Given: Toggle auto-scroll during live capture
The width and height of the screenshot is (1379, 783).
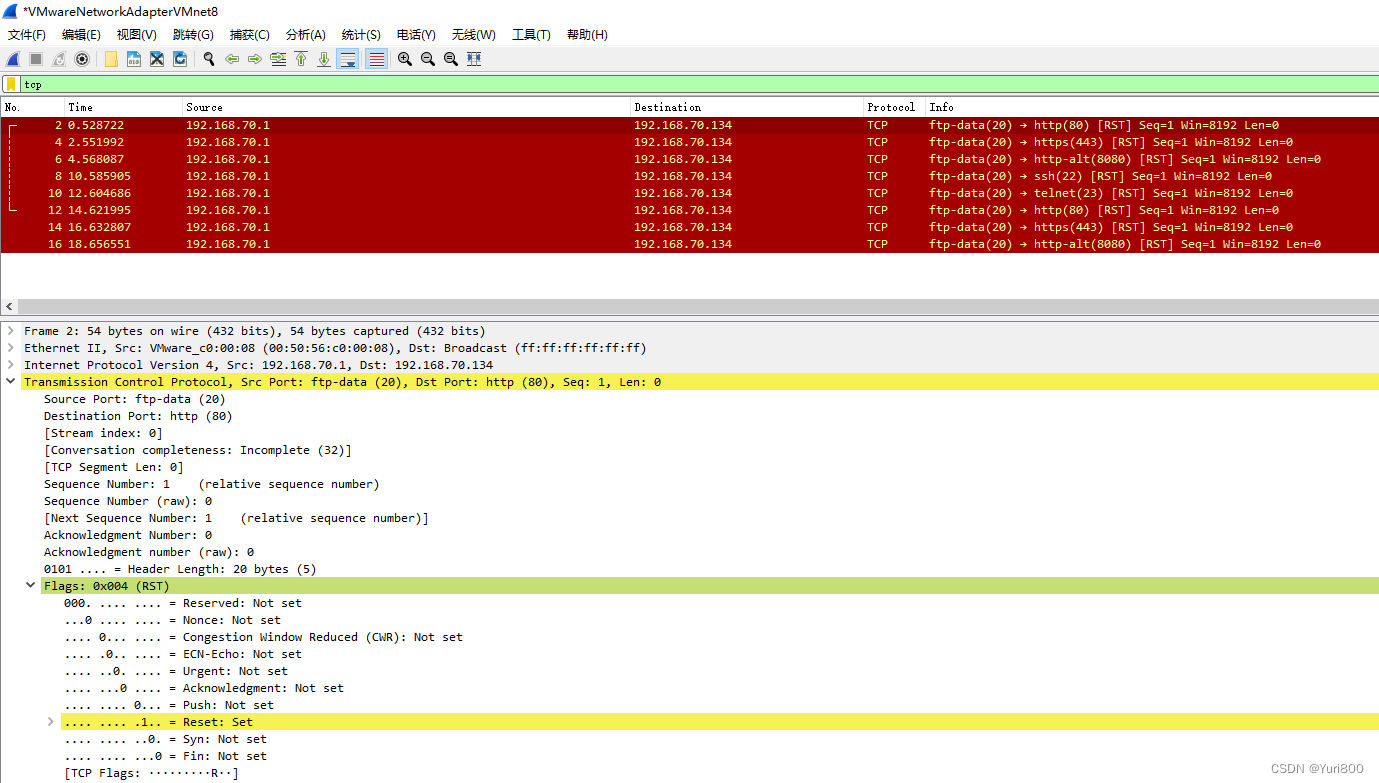Looking at the screenshot, I should 348,59.
